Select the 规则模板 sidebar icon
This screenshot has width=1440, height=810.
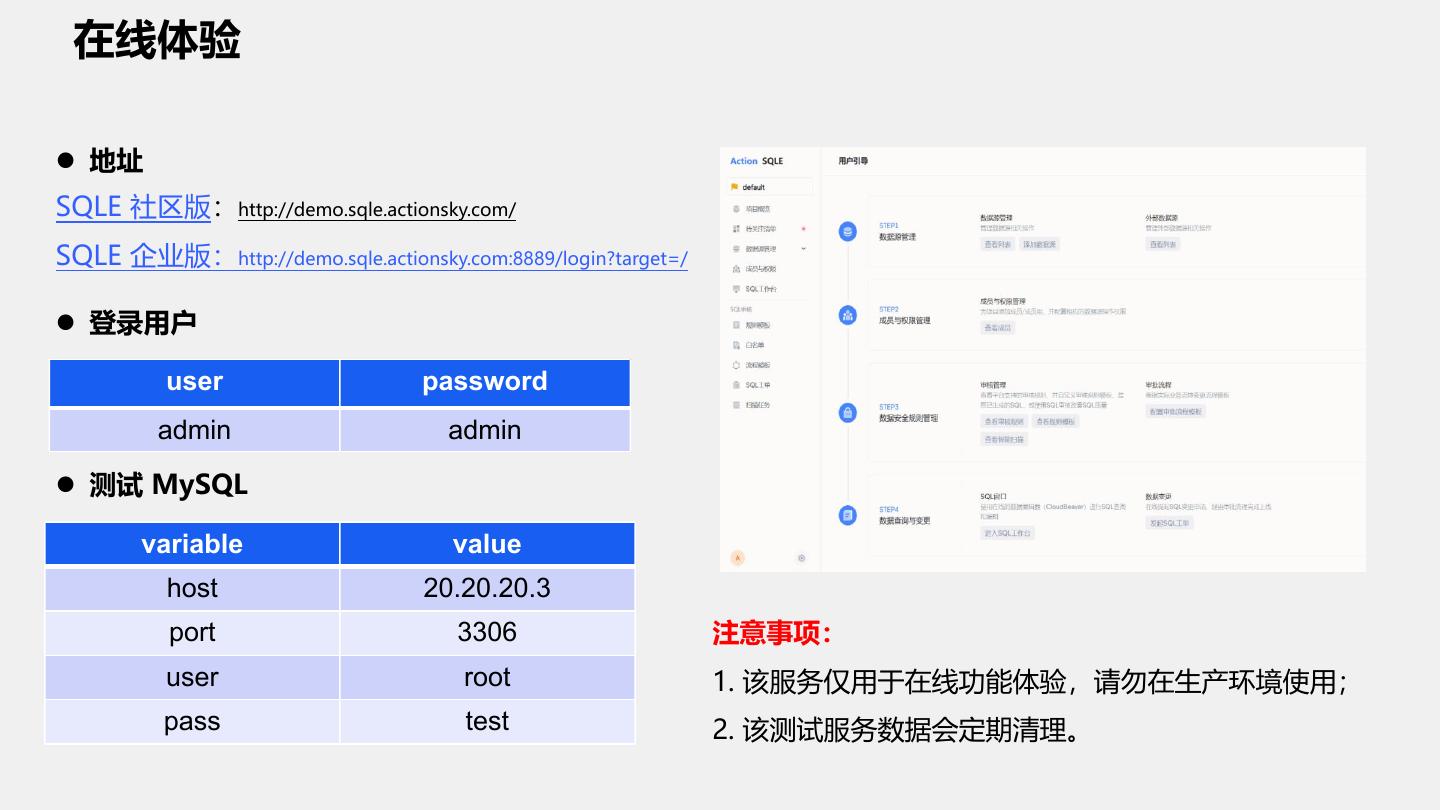tap(737, 325)
